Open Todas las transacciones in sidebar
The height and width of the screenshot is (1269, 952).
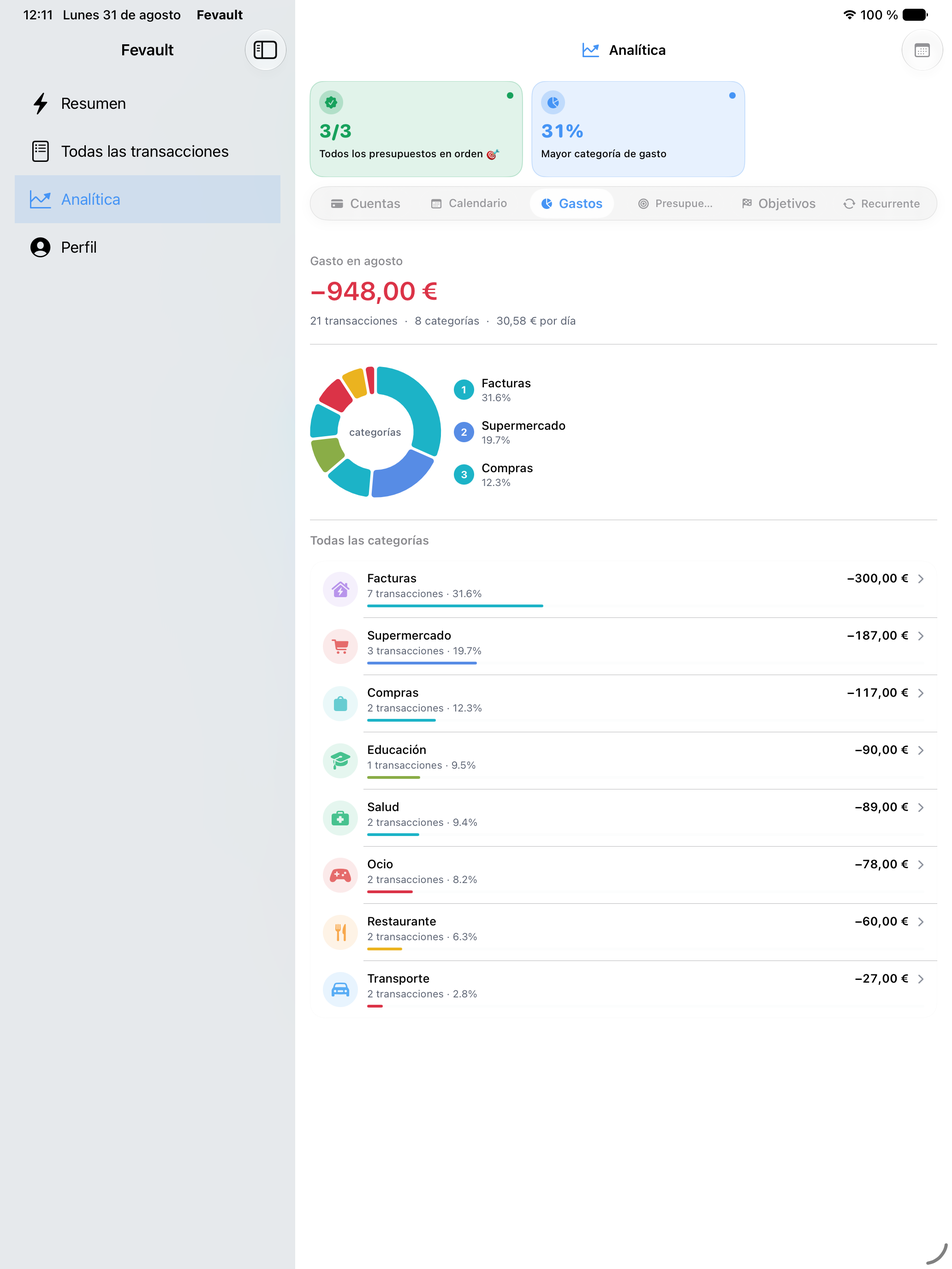coord(147,151)
